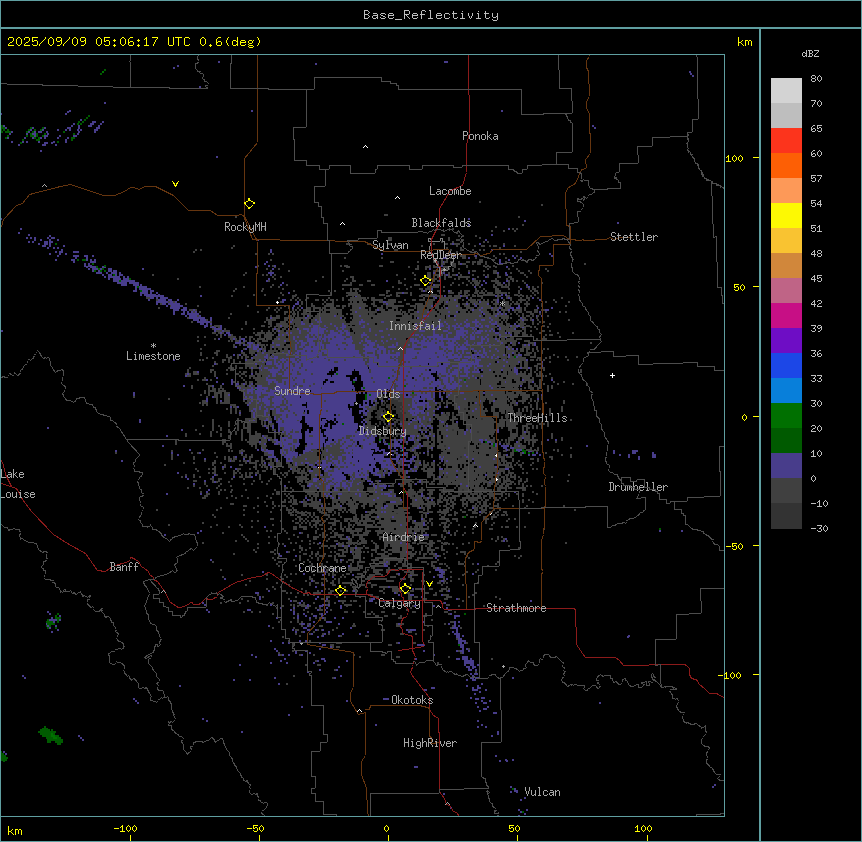862x842 pixels.
Task: Click the legend value -30
Action: coord(819,528)
